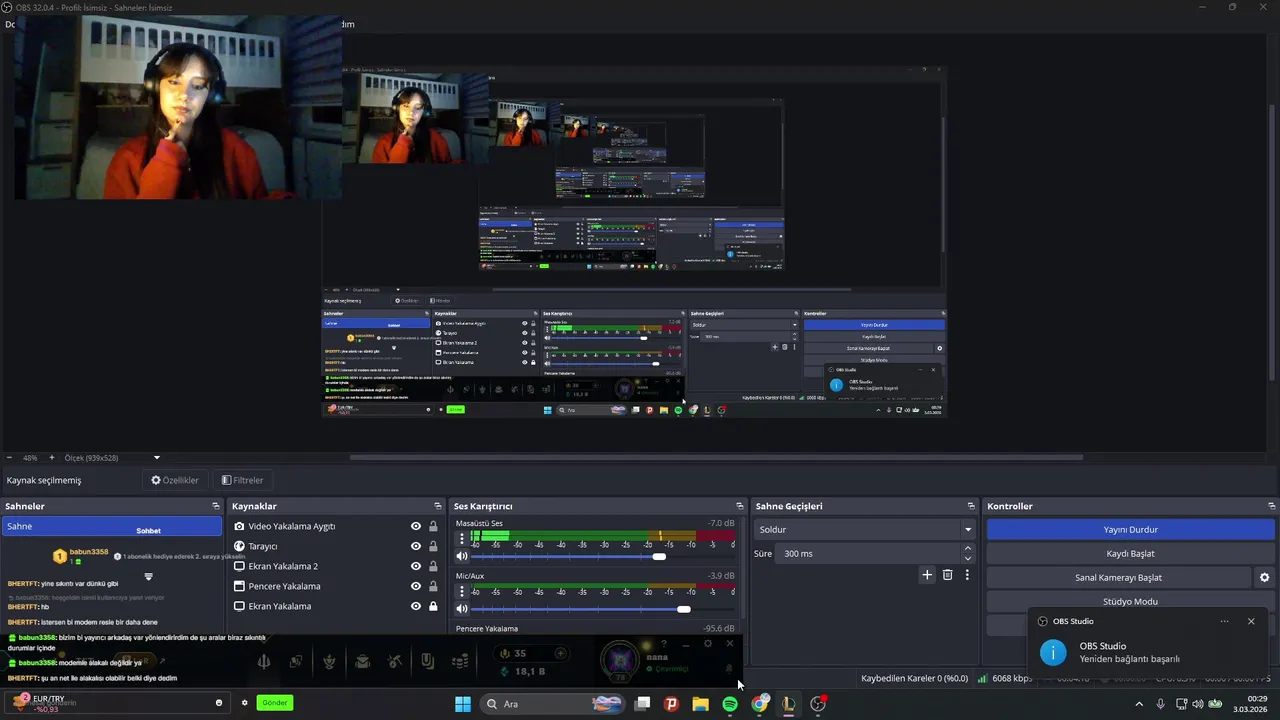The height and width of the screenshot is (720, 1280).
Task: Click Yayını Durdur to stop streaming
Action: 1131,529
